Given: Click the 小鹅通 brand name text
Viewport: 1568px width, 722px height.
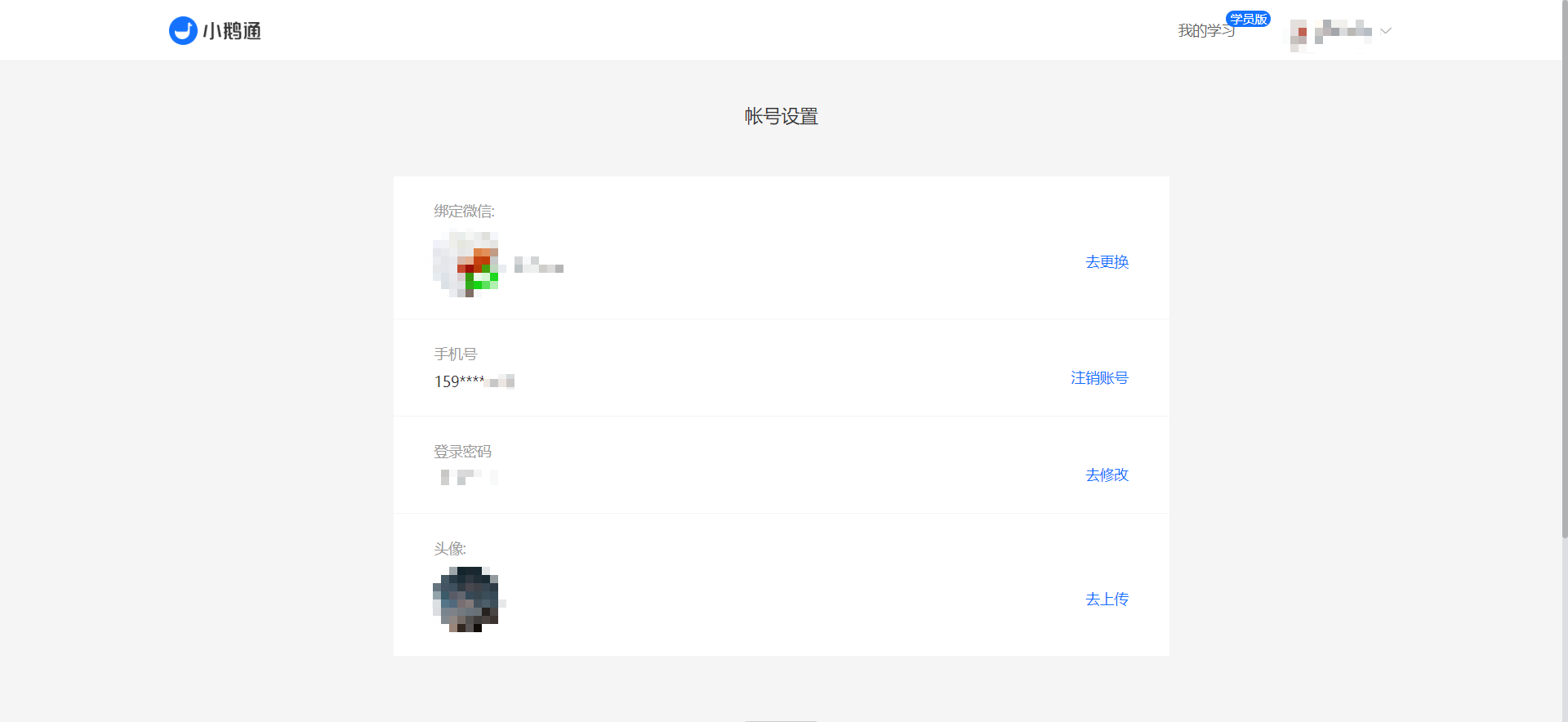Looking at the screenshot, I should [x=232, y=31].
